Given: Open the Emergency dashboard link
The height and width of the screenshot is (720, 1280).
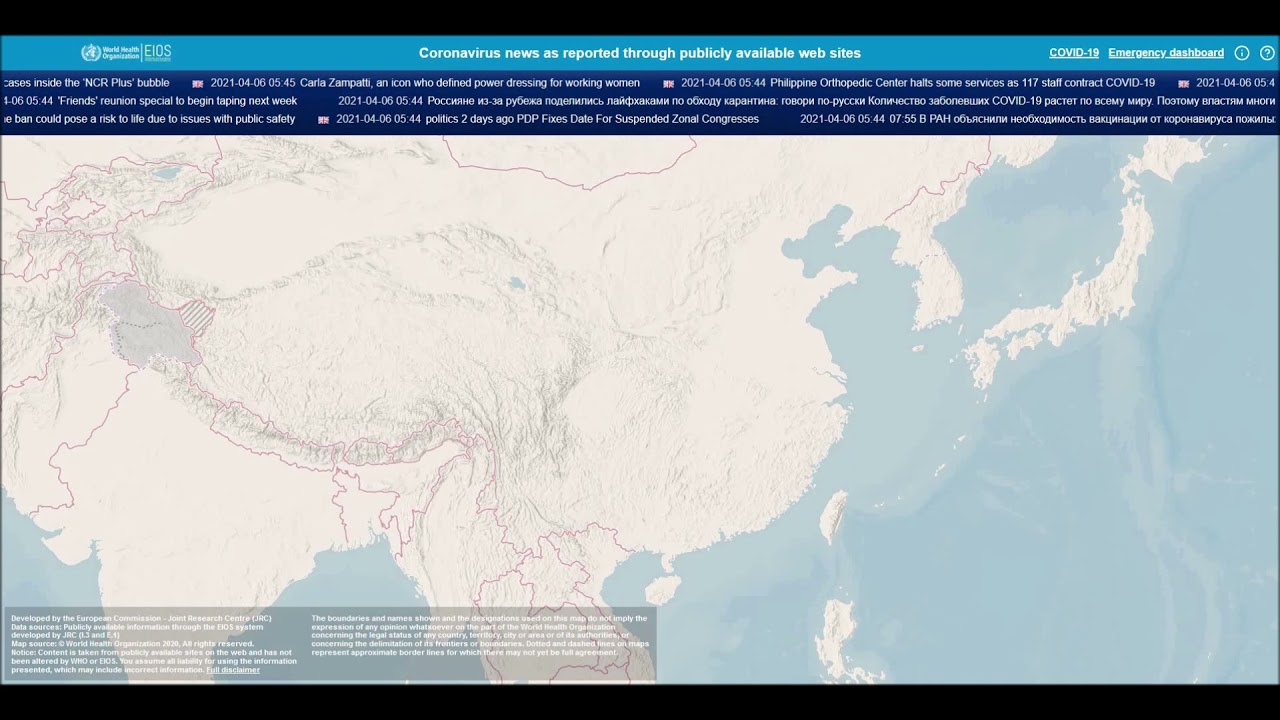Looking at the screenshot, I should 1166,53.
